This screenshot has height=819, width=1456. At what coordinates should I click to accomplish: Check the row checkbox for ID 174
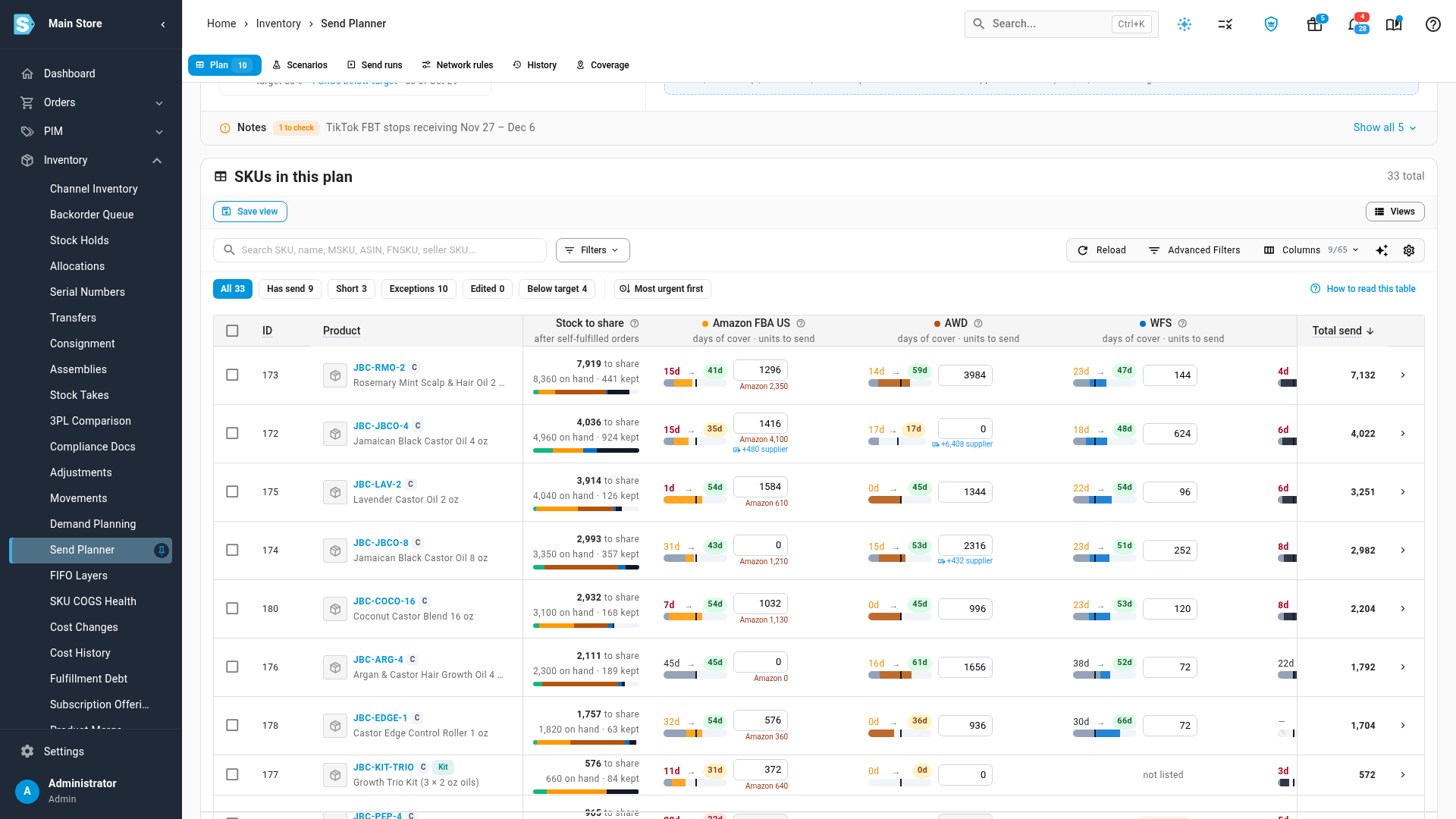232,551
